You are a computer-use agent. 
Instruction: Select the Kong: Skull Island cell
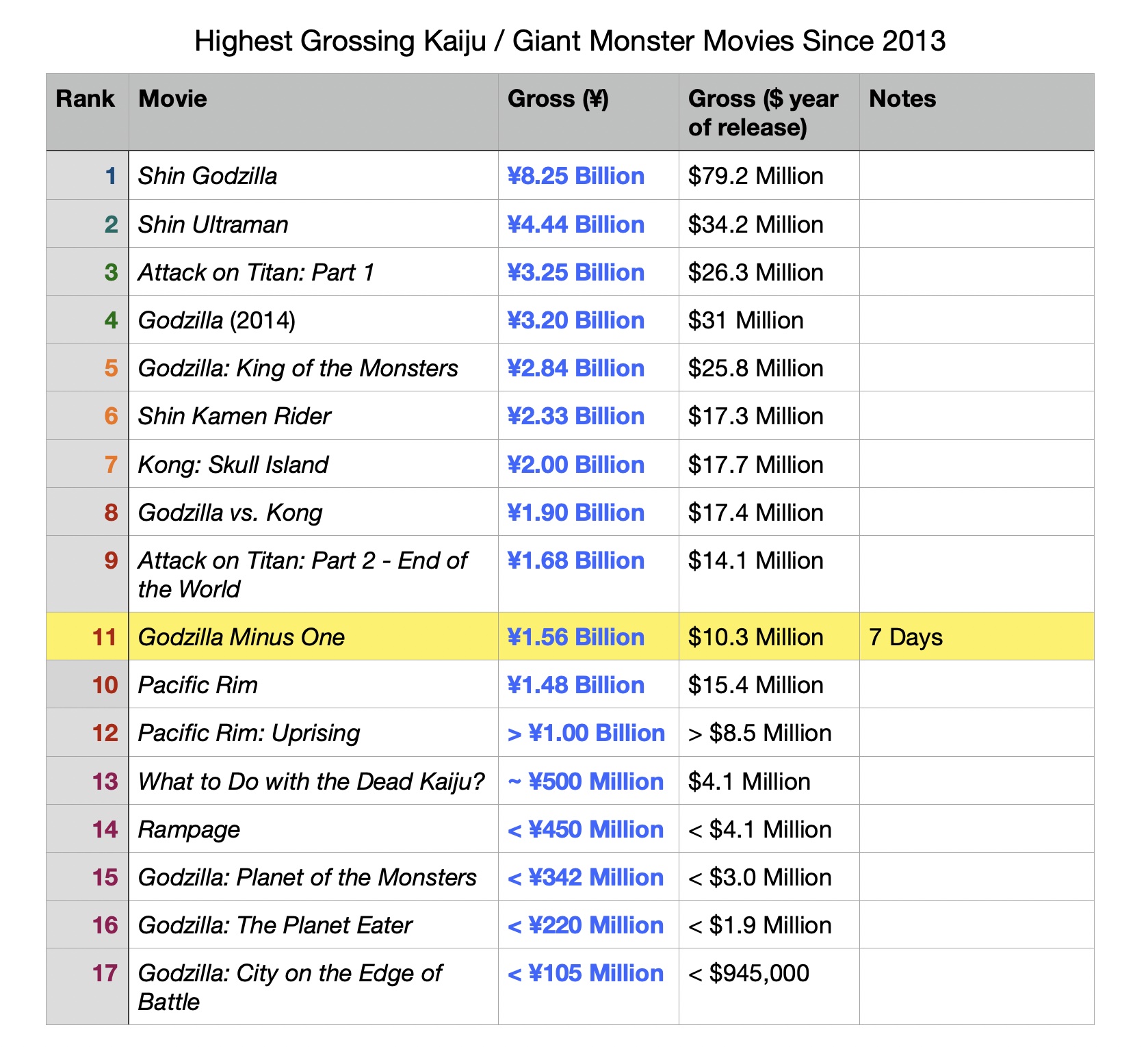pyautogui.click(x=233, y=465)
